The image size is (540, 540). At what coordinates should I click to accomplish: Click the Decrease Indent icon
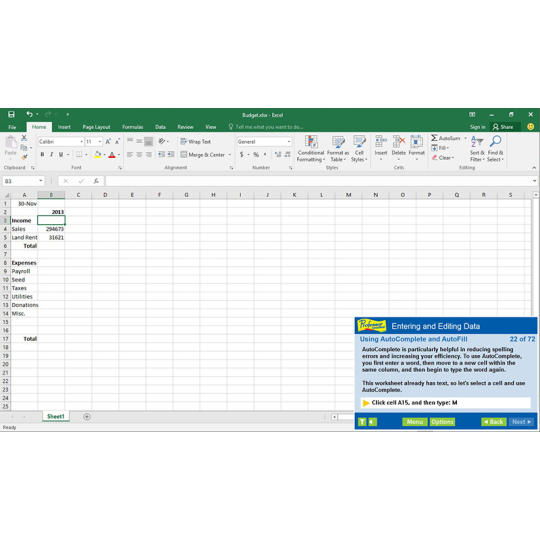coord(161,155)
